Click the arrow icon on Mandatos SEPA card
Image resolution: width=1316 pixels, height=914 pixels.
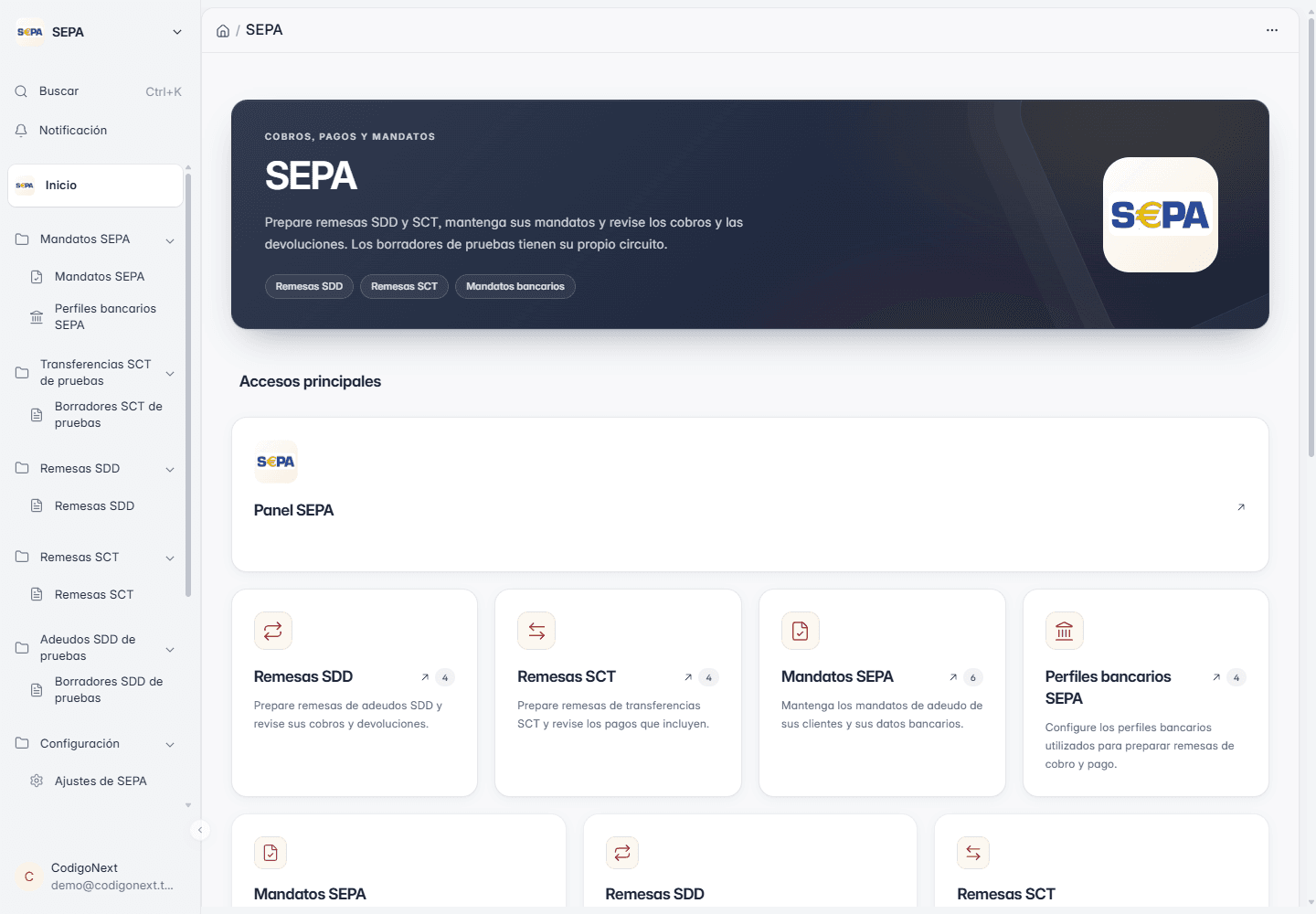tap(953, 677)
